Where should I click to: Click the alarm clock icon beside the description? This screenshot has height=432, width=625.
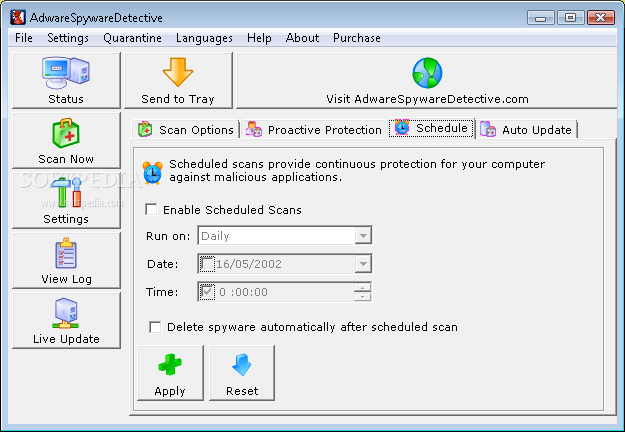tap(153, 173)
